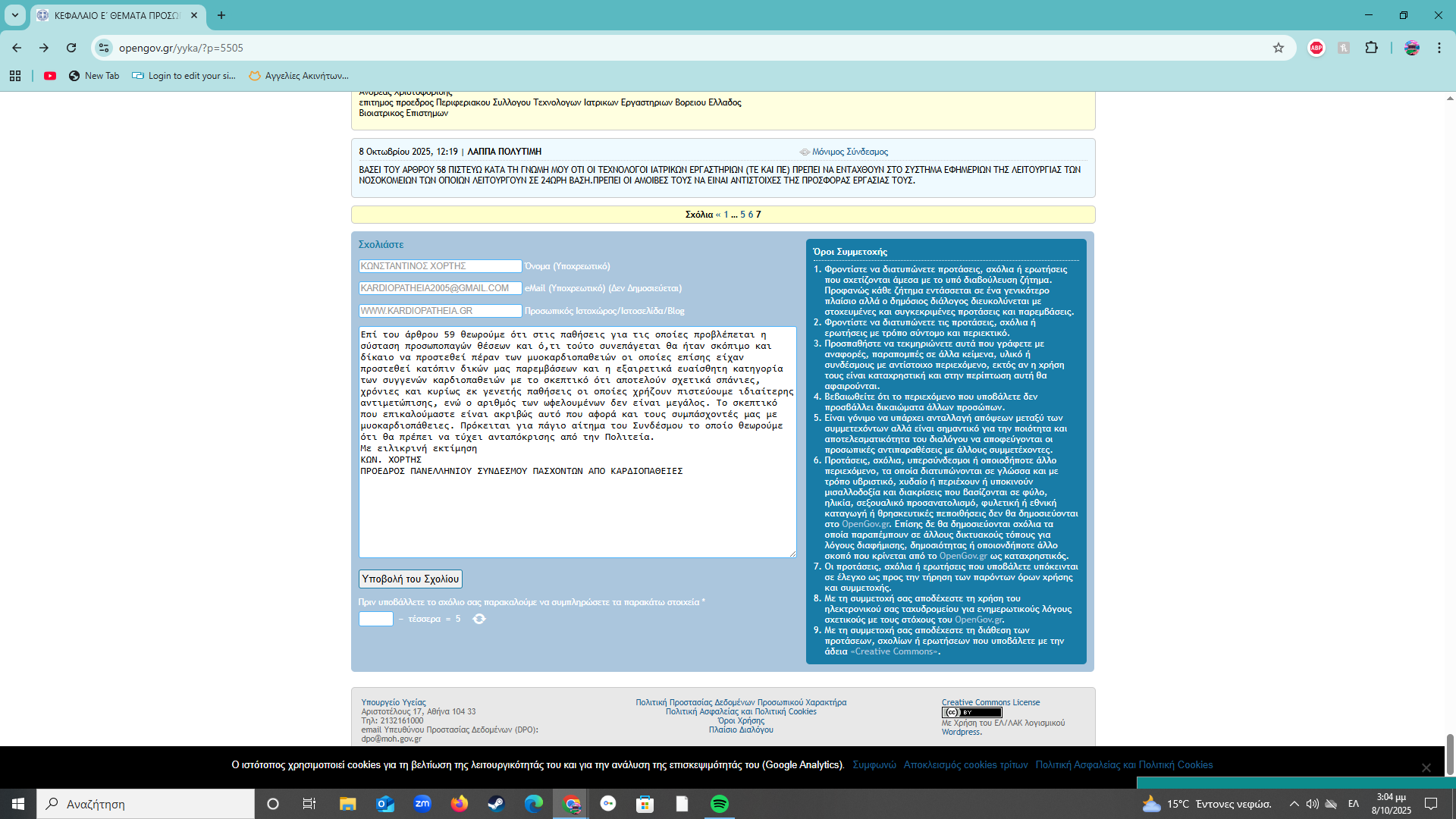Screen dimensions: 1456x819
Task: Show hidden system tray icons
Action: (x=1294, y=804)
